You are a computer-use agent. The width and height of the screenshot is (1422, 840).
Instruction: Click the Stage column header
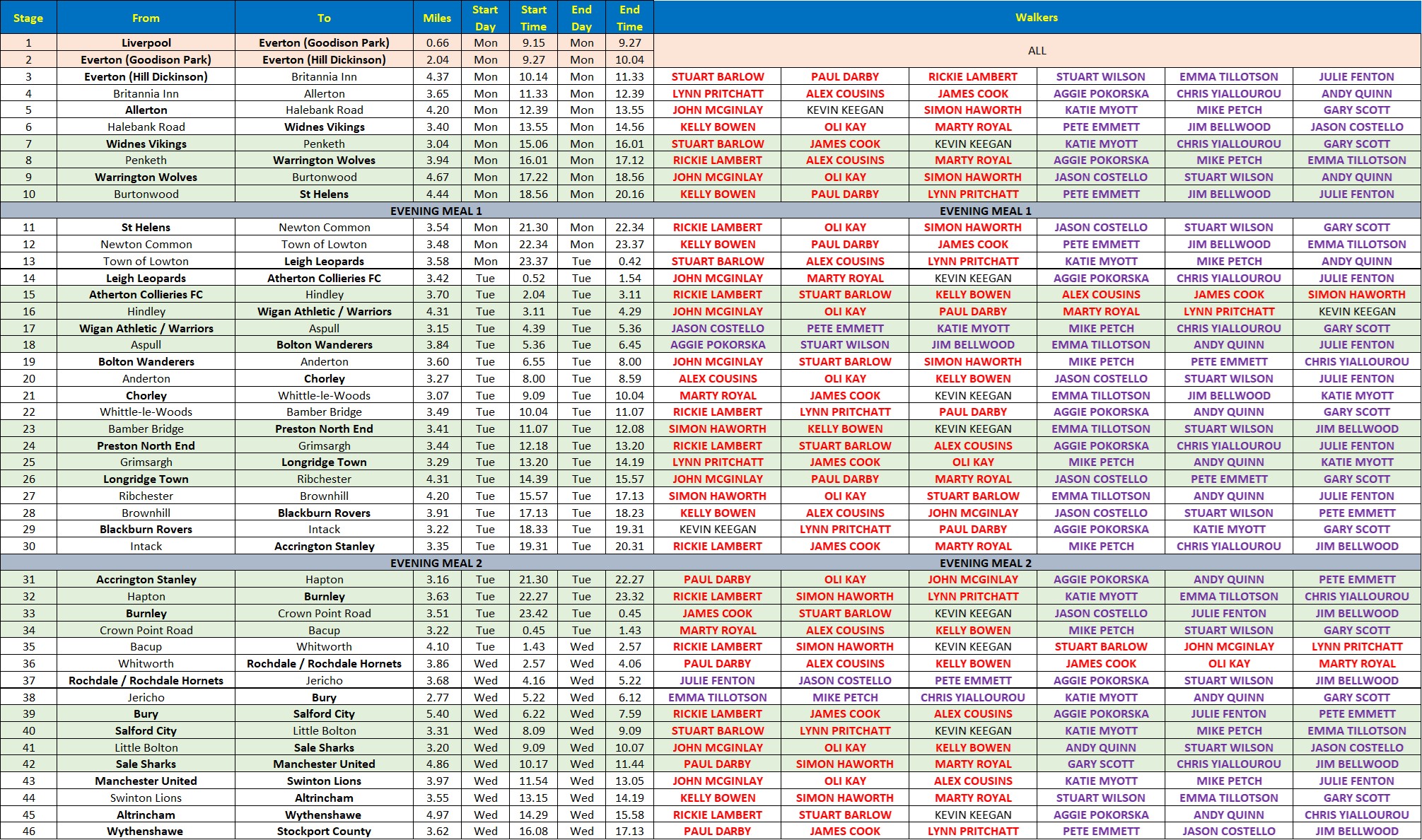28,18
